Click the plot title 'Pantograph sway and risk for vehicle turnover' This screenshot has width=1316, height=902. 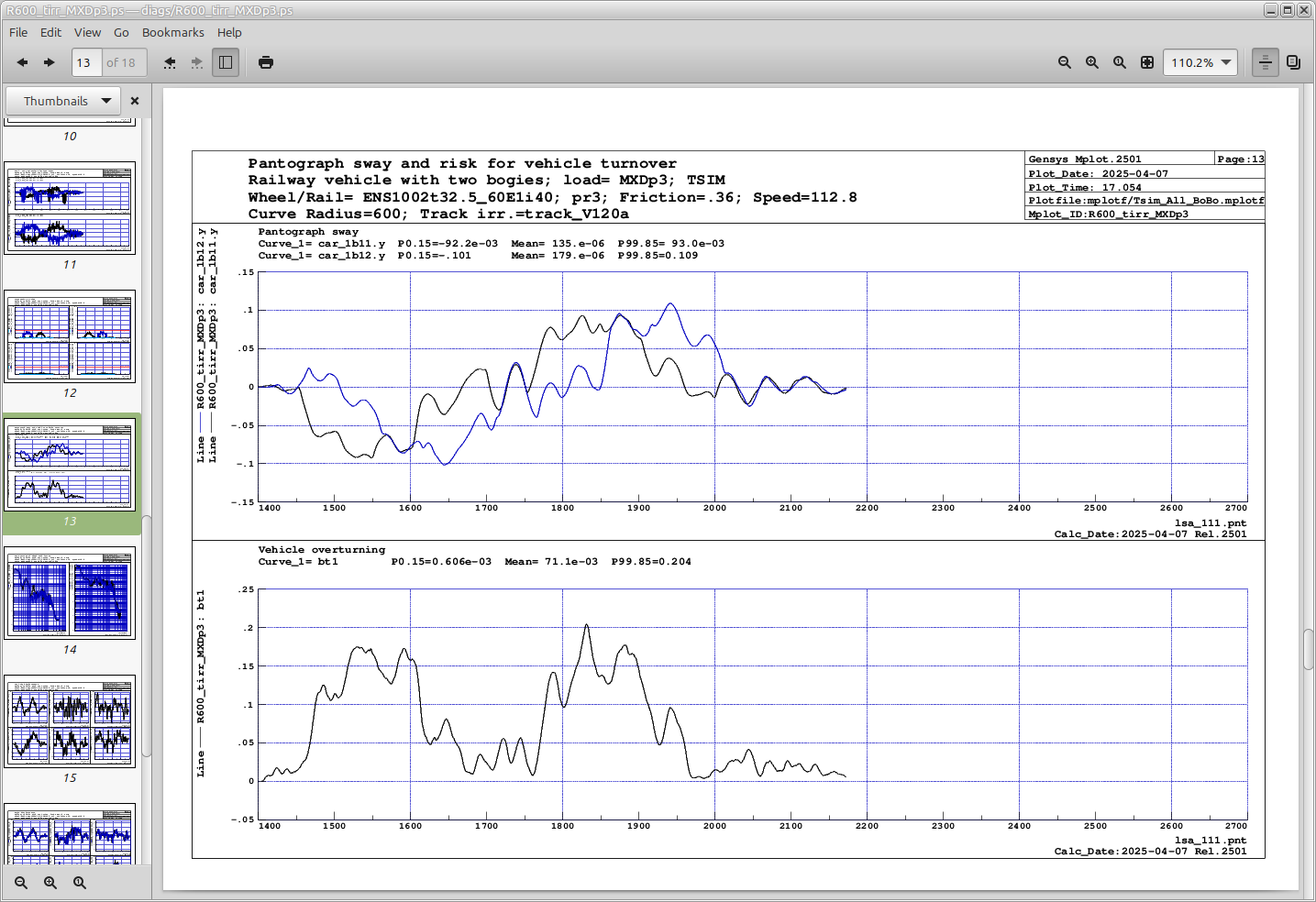tap(462, 163)
